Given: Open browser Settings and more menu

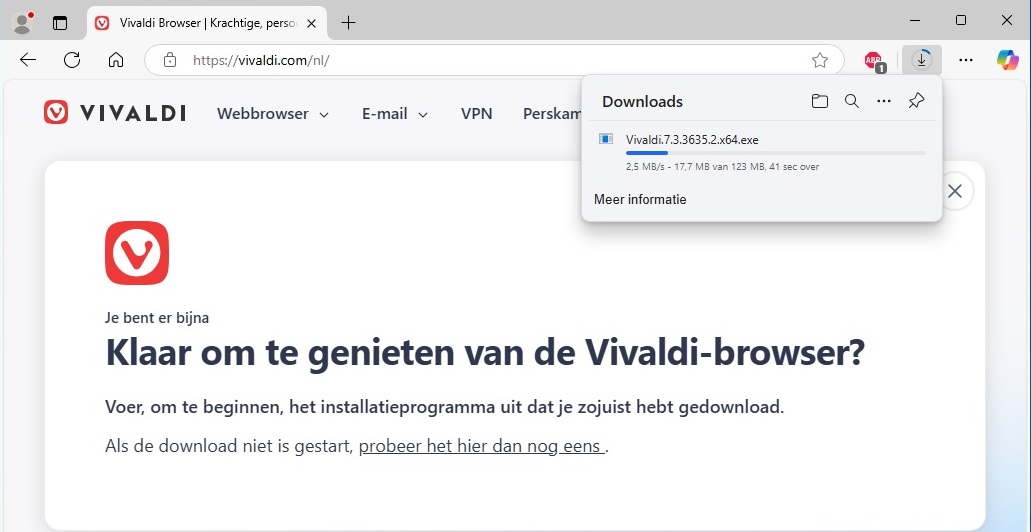Looking at the screenshot, I should (x=965, y=60).
